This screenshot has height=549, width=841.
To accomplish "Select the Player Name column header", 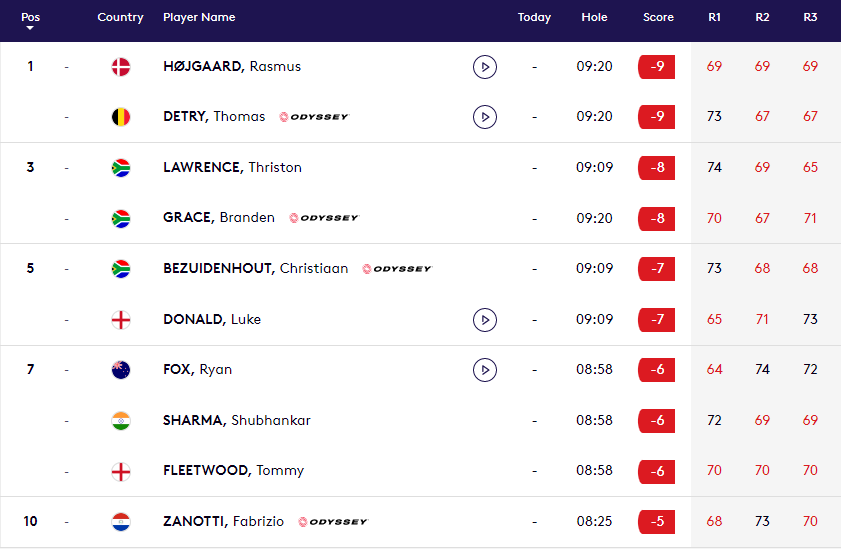I will pyautogui.click(x=199, y=18).
